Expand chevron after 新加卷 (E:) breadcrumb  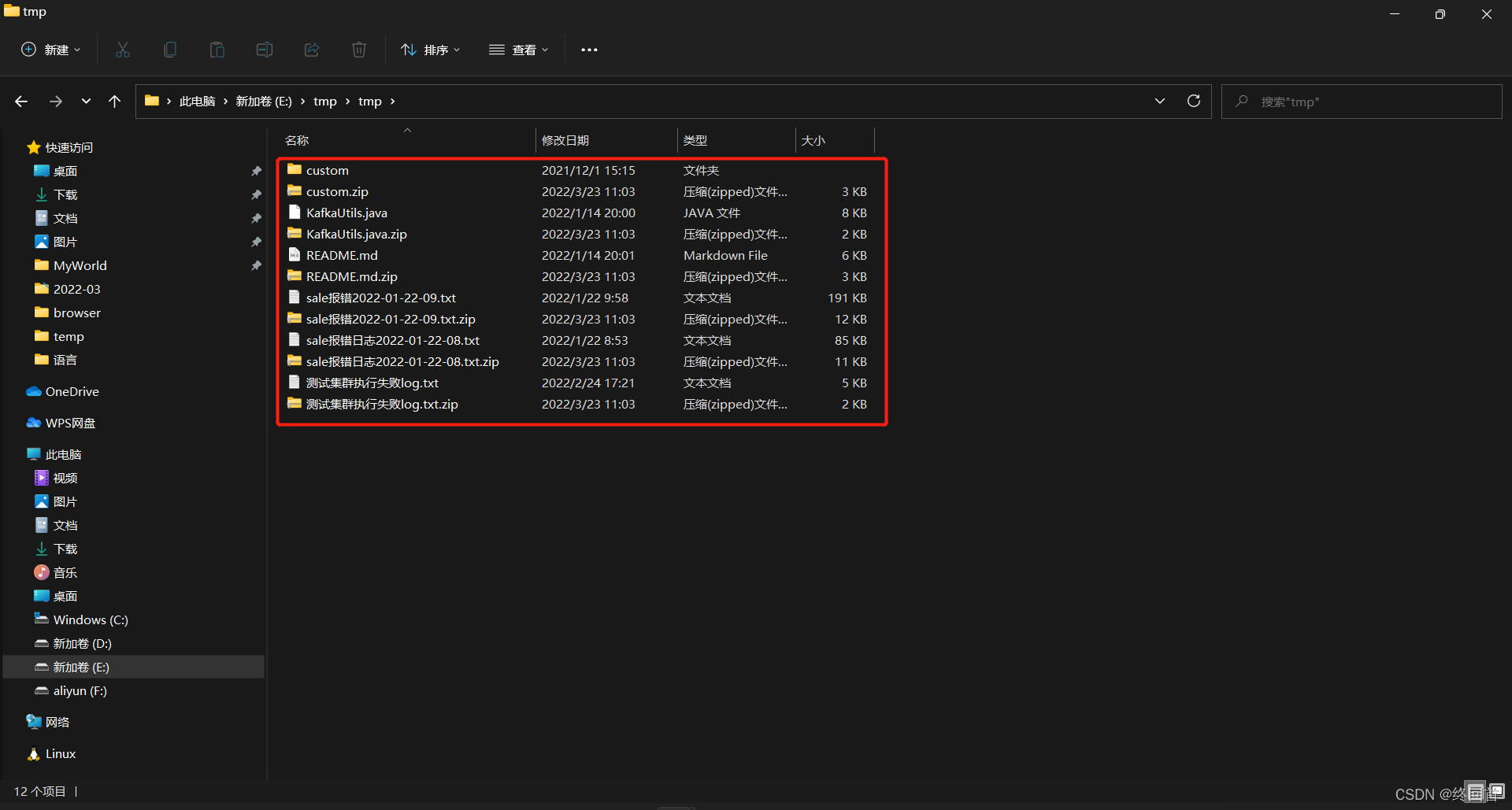point(302,102)
